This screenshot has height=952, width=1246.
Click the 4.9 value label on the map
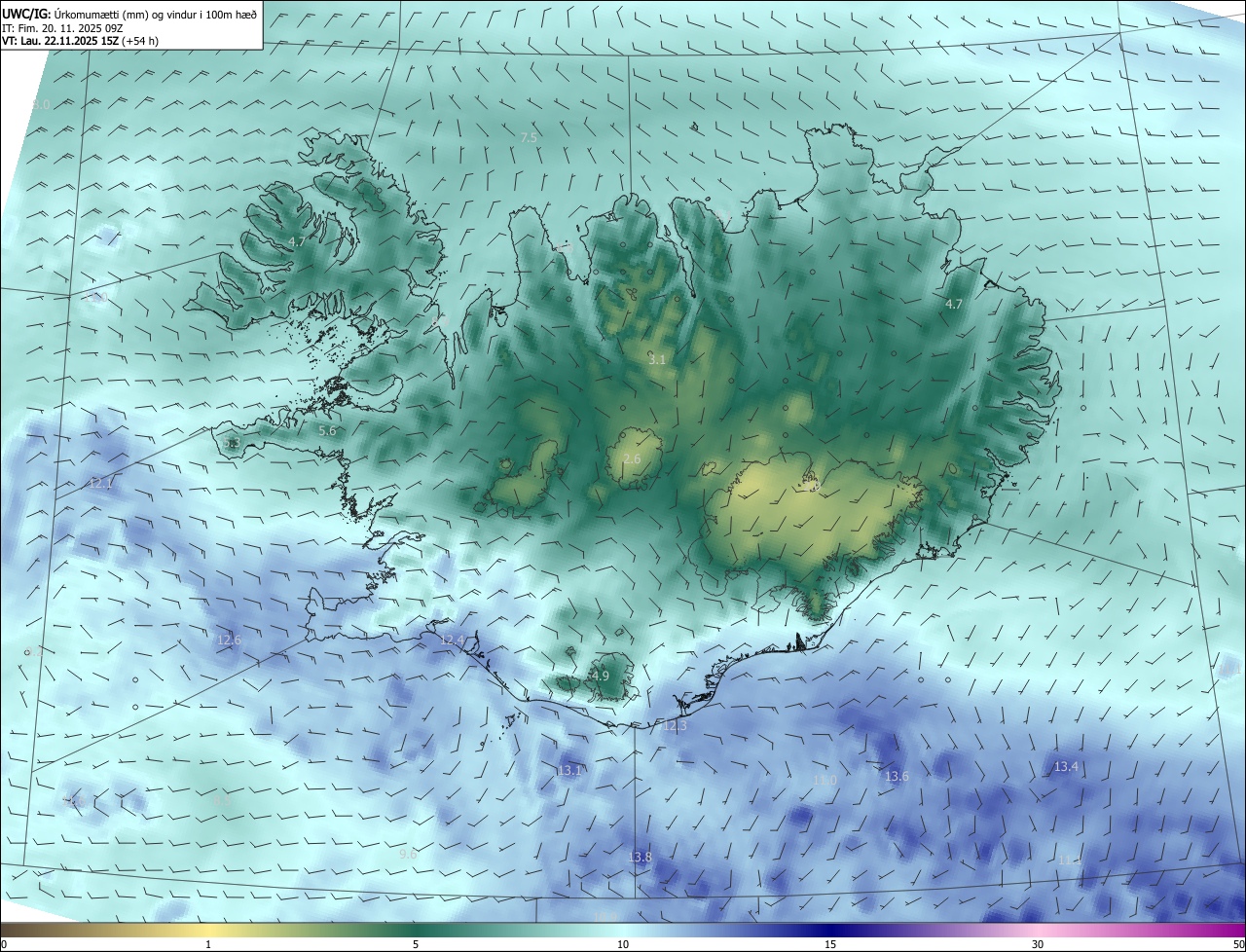pyautogui.click(x=601, y=676)
